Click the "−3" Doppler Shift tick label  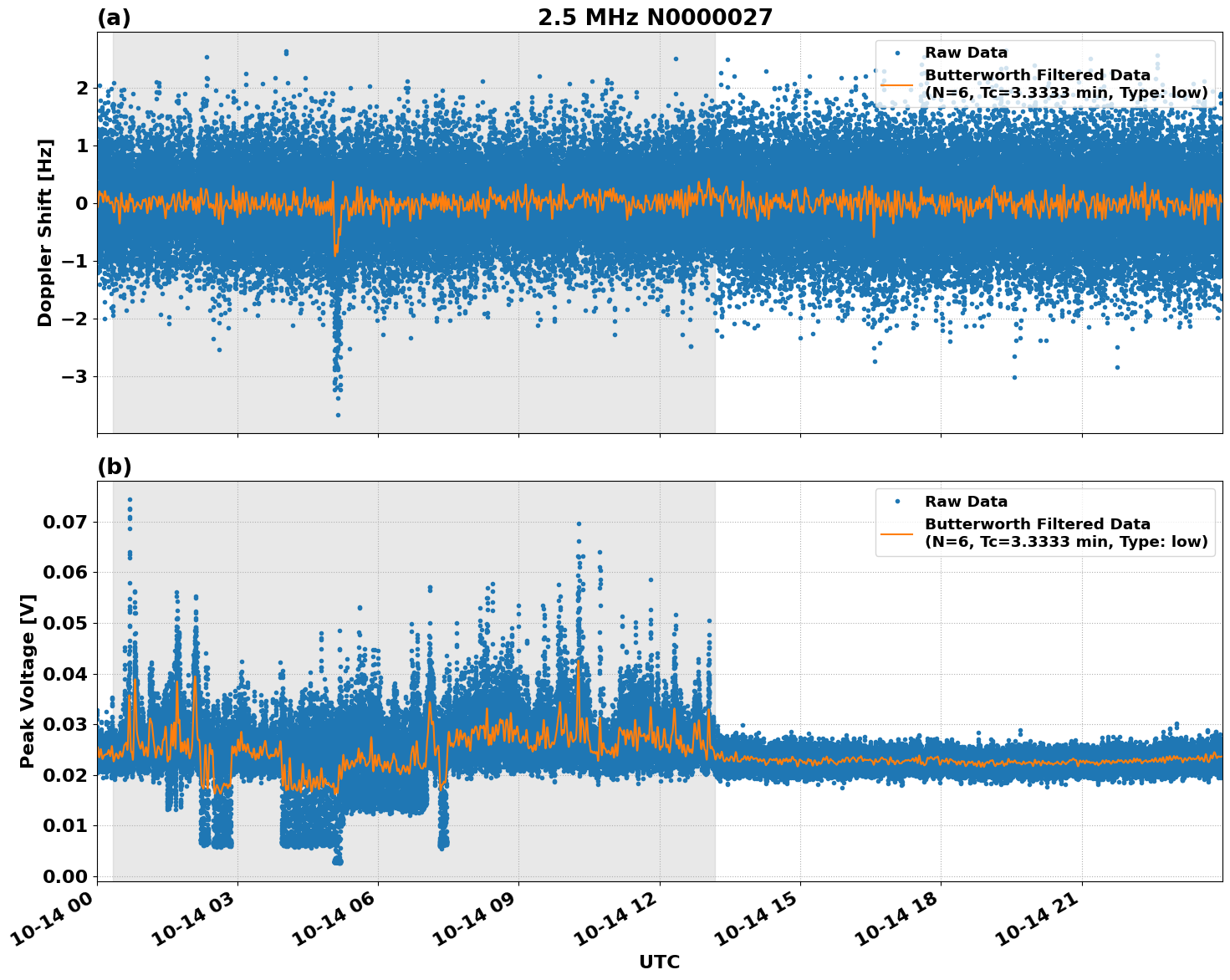click(x=74, y=376)
